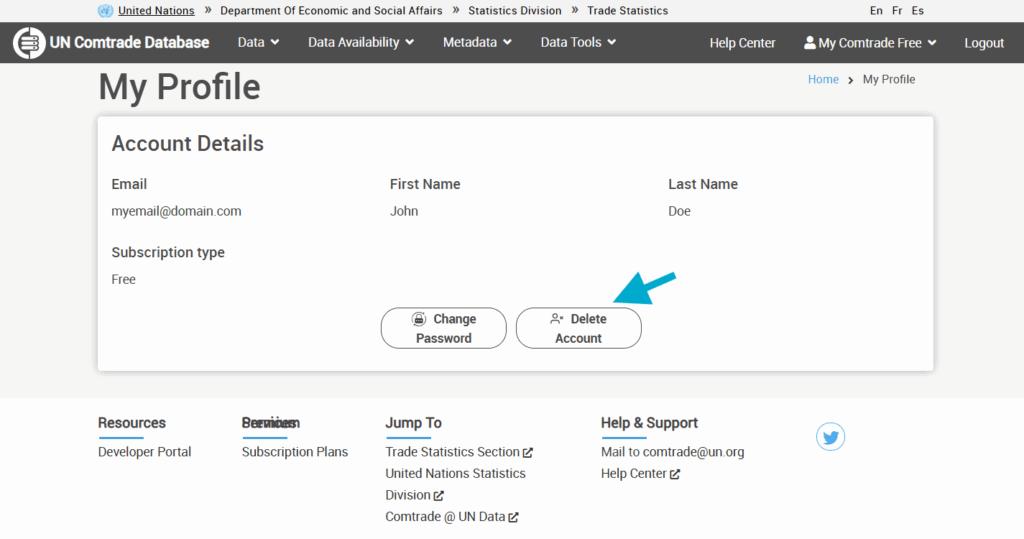Viewport: 1024px width, 539px height.
Task: Click external link icon after Division link
Action: pyautogui.click(x=439, y=496)
